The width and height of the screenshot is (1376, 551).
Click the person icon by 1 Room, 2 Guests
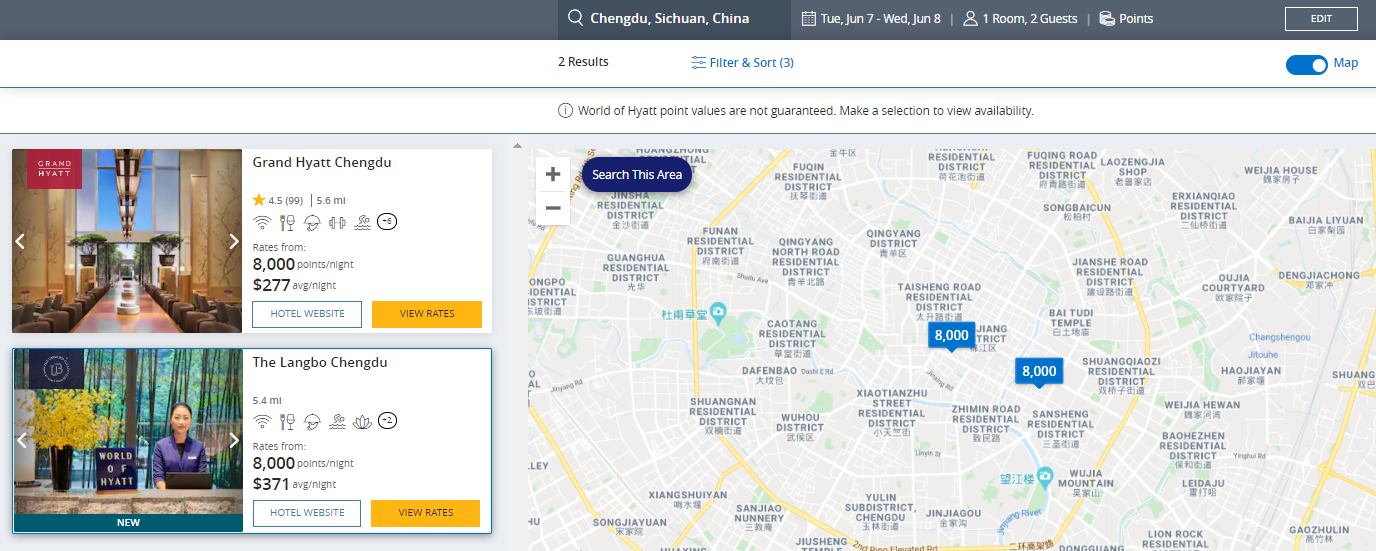[x=970, y=18]
